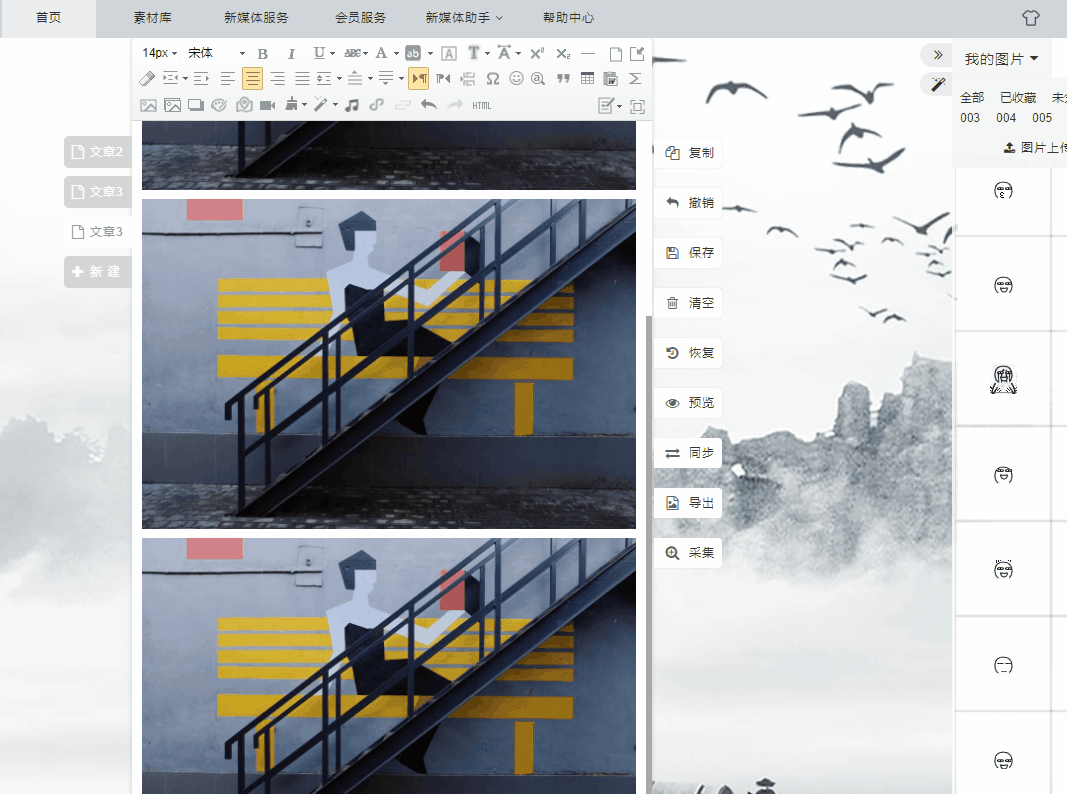Viewport: 1067px width, 794px height.
Task: Click the 采集 button
Action: point(688,553)
